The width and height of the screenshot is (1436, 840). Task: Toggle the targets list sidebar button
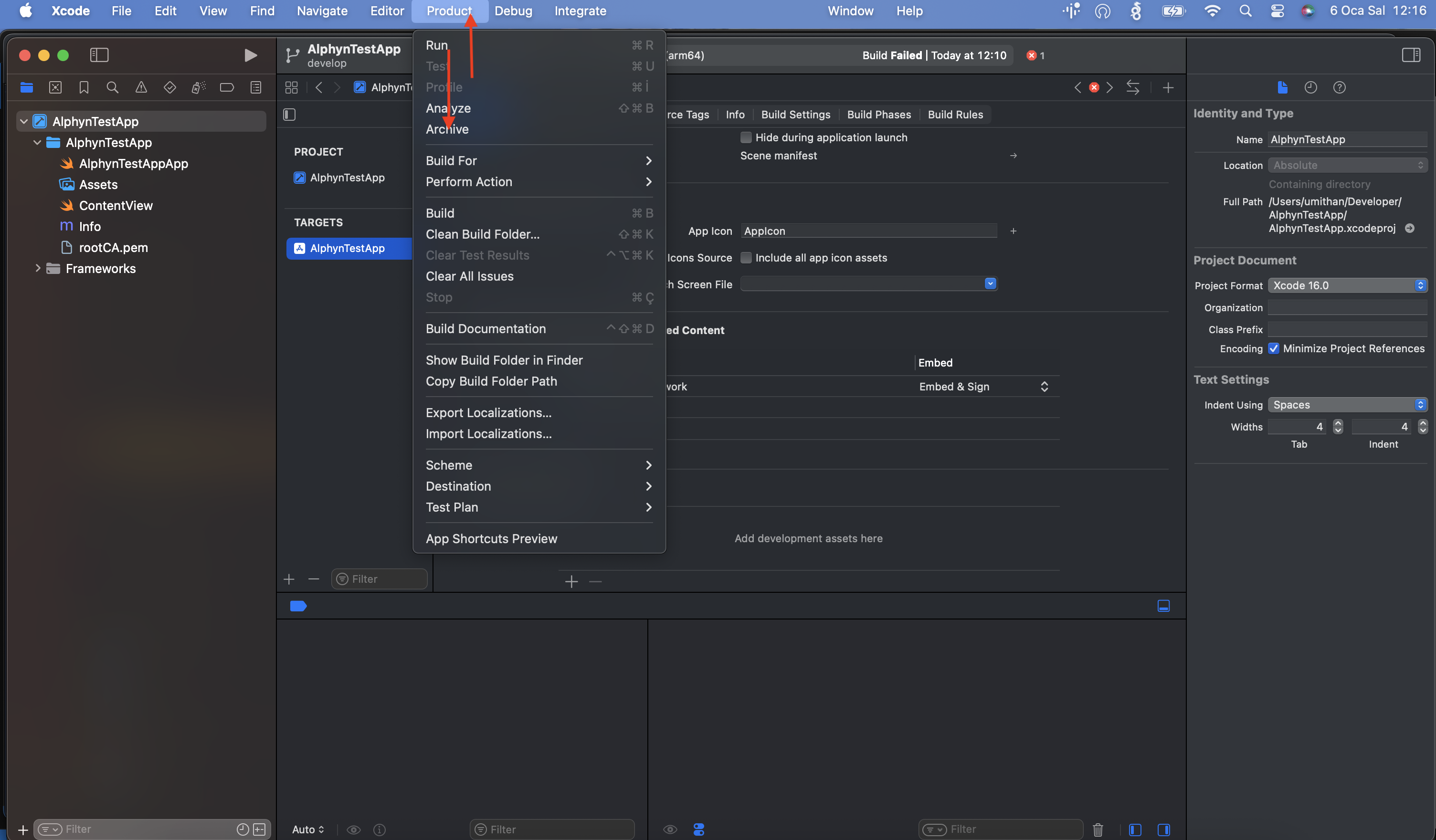289,115
